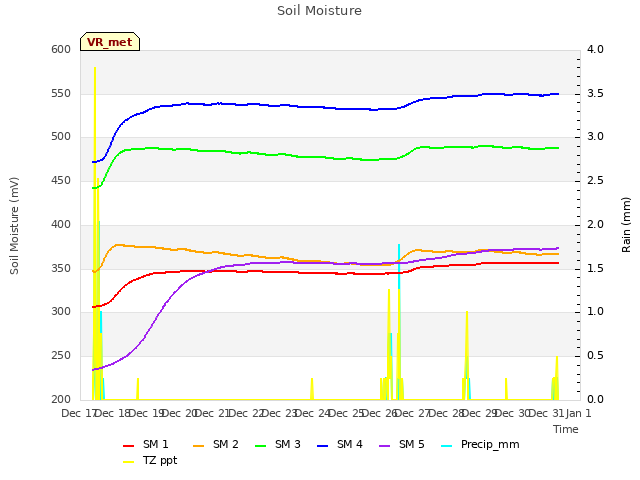The image size is (640, 480).
Task: Select Precip_mm legend entry
Action: 480,444
